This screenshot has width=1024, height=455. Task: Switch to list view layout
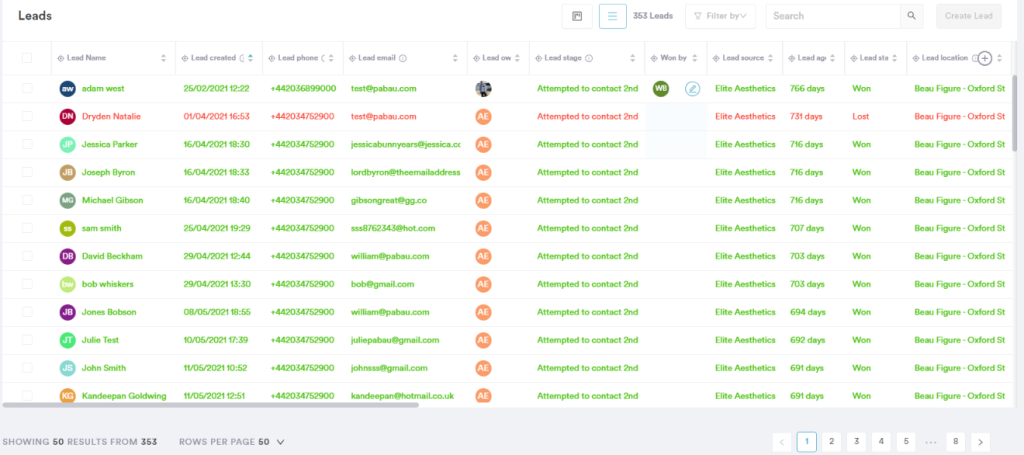pos(612,16)
